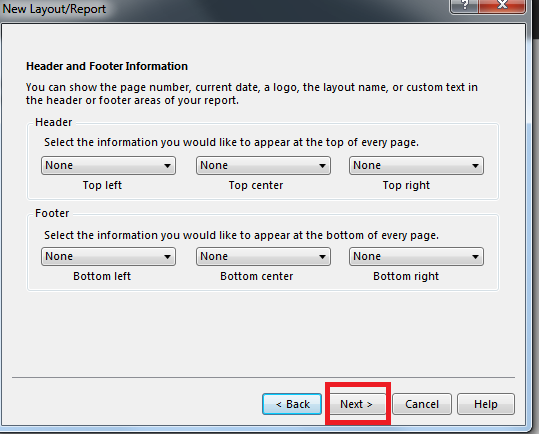Click the question mark help icon in title bar
This screenshot has height=437, width=539.
464,6
